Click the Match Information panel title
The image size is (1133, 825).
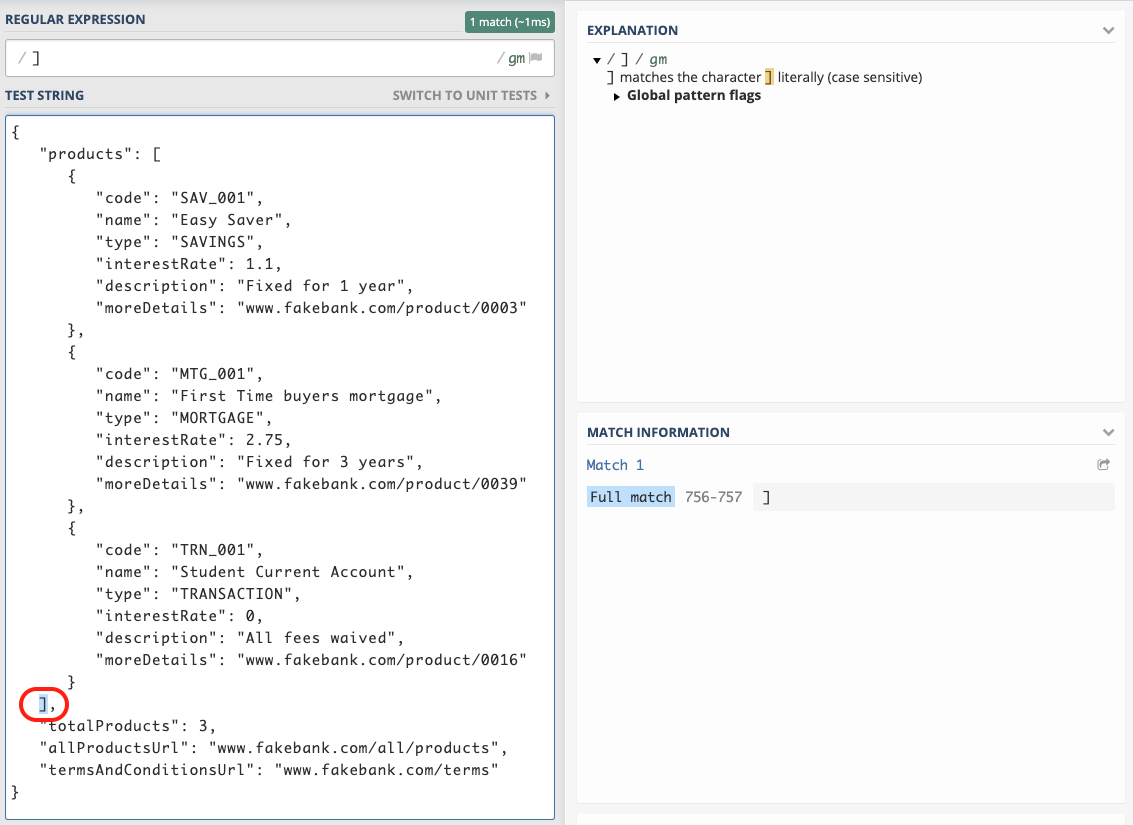658,433
